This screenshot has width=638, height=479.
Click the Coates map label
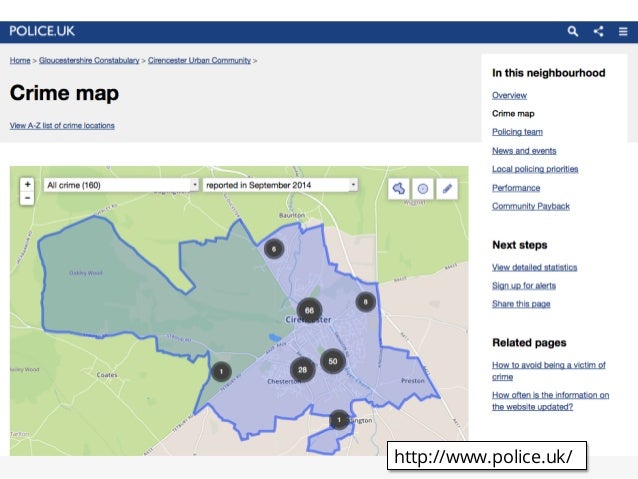107,375
